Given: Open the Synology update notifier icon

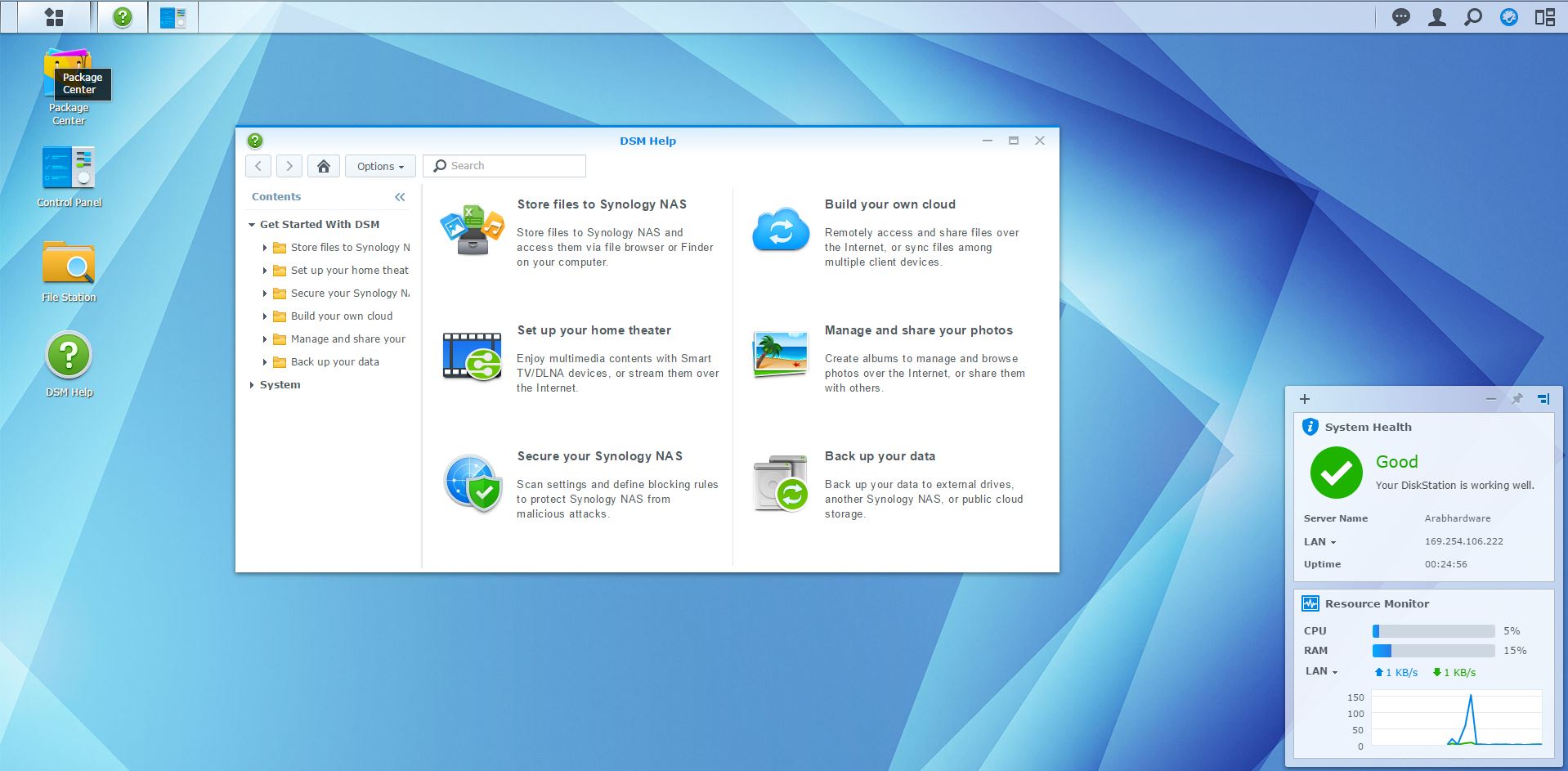Looking at the screenshot, I should point(1508,17).
